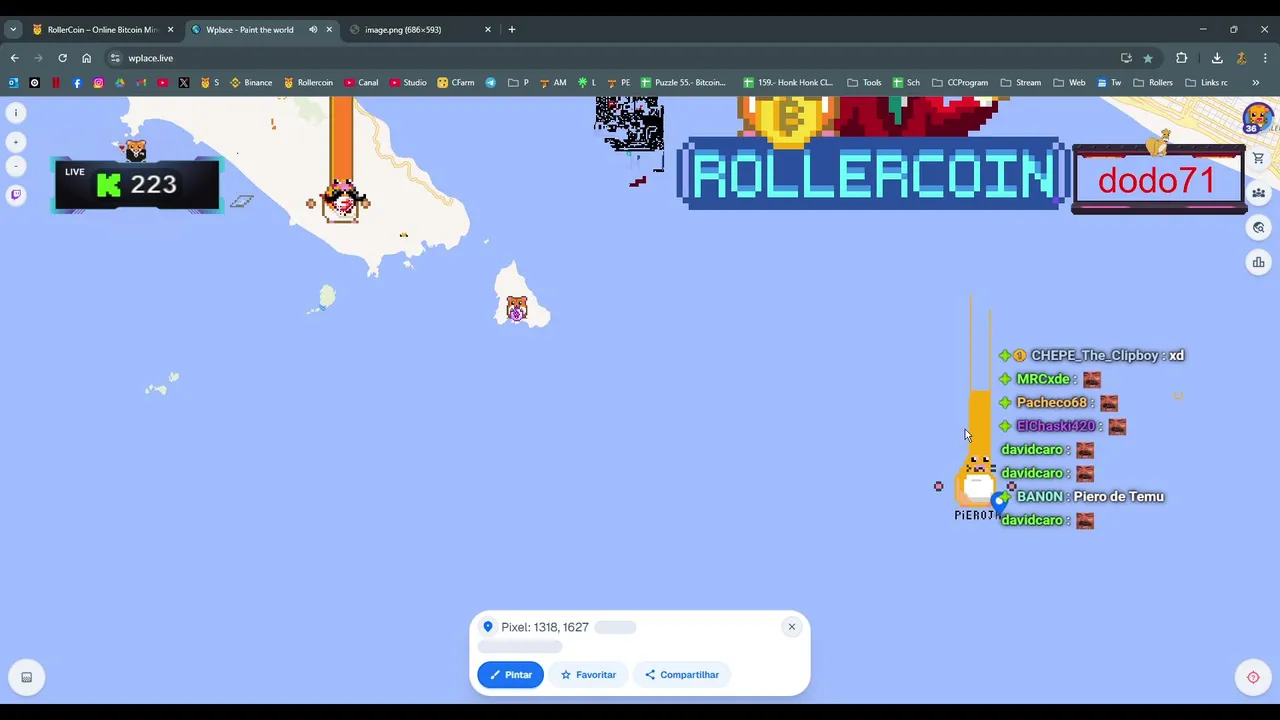Open the CFarm bookmark
The height and width of the screenshot is (720, 1280).
coord(456,83)
